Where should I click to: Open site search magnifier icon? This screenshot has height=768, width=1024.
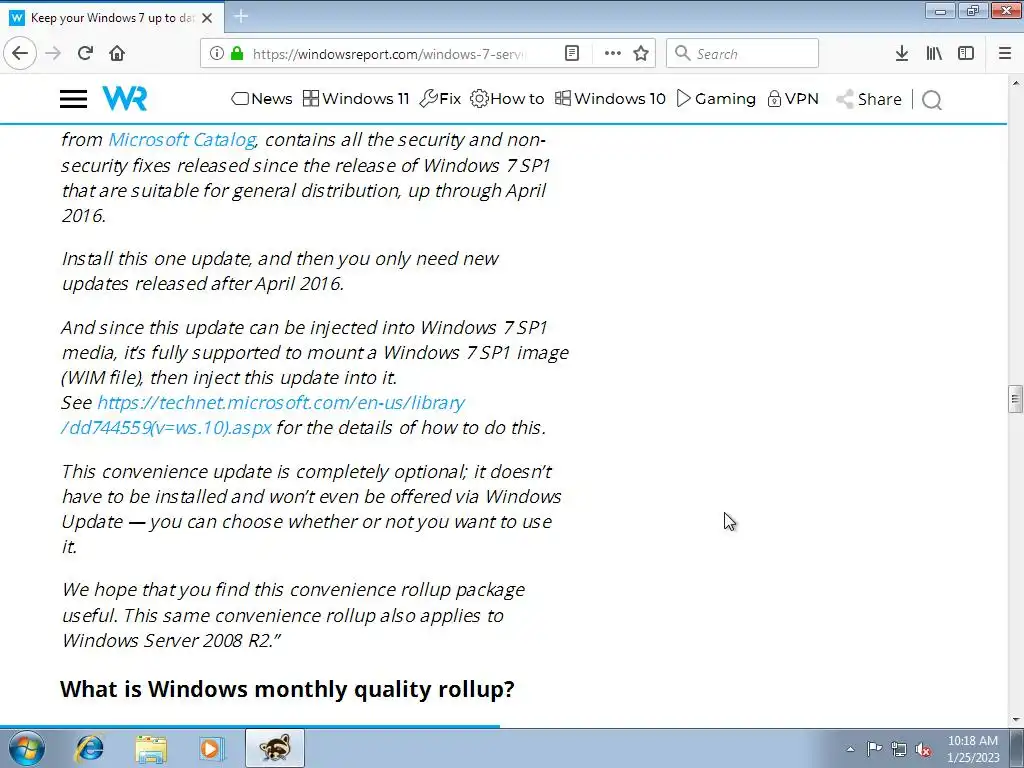[x=932, y=100]
